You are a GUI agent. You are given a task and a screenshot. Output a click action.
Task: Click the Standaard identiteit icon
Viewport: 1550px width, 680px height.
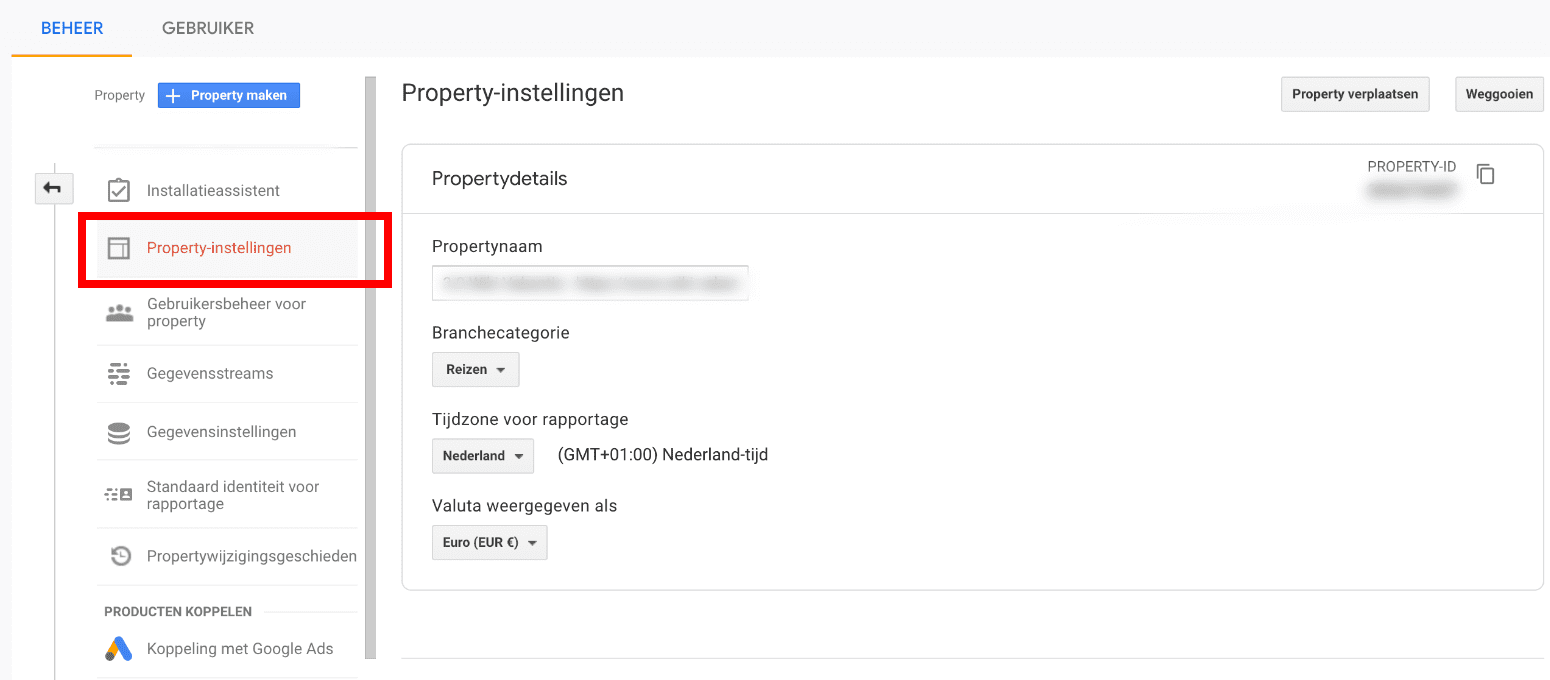[119, 495]
